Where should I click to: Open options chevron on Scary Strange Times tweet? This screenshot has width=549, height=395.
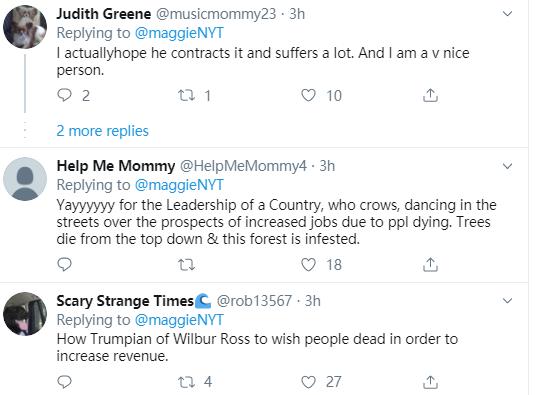[x=507, y=300]
